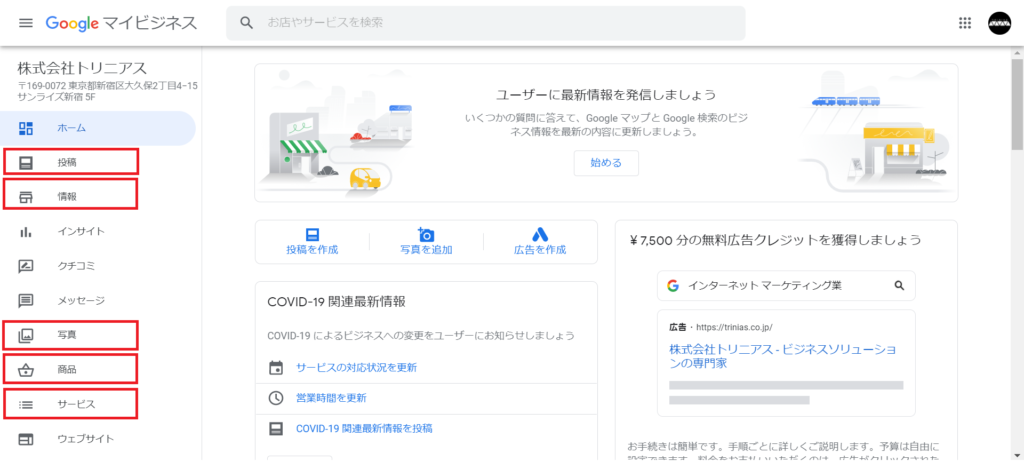Click the https://trinias.co.jp/ ad URL text

click(735, 326)
